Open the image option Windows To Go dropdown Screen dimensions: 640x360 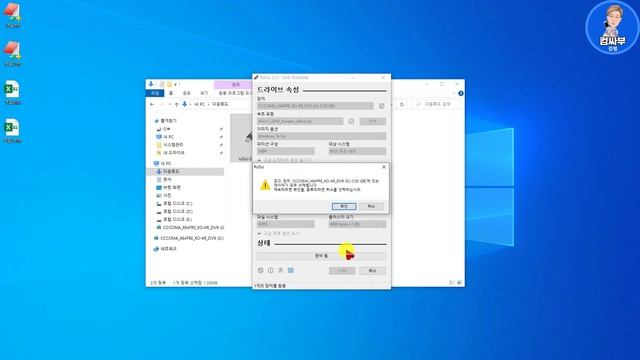point(321,136)
